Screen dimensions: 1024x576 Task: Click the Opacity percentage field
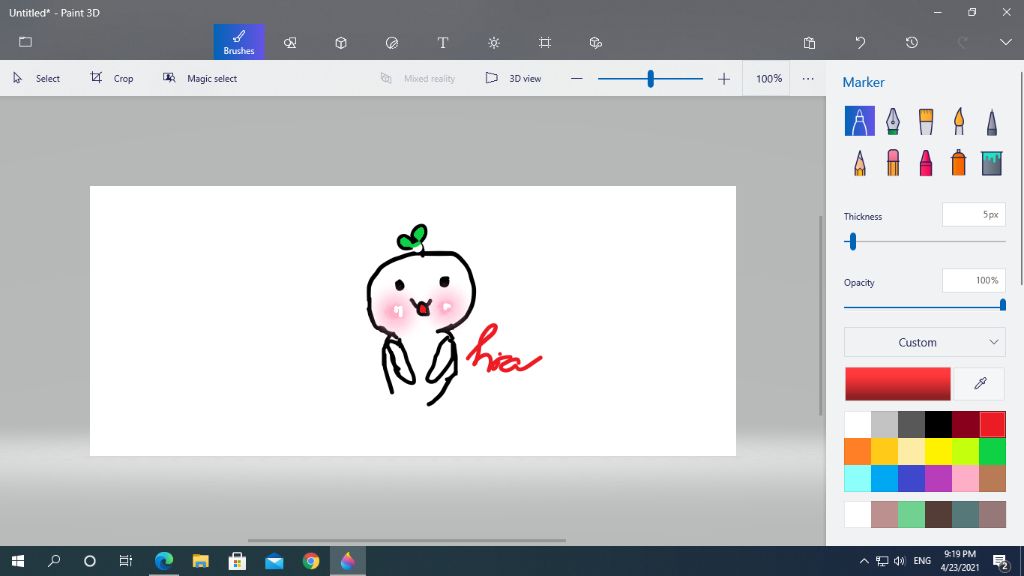click(x=974, y=281)
